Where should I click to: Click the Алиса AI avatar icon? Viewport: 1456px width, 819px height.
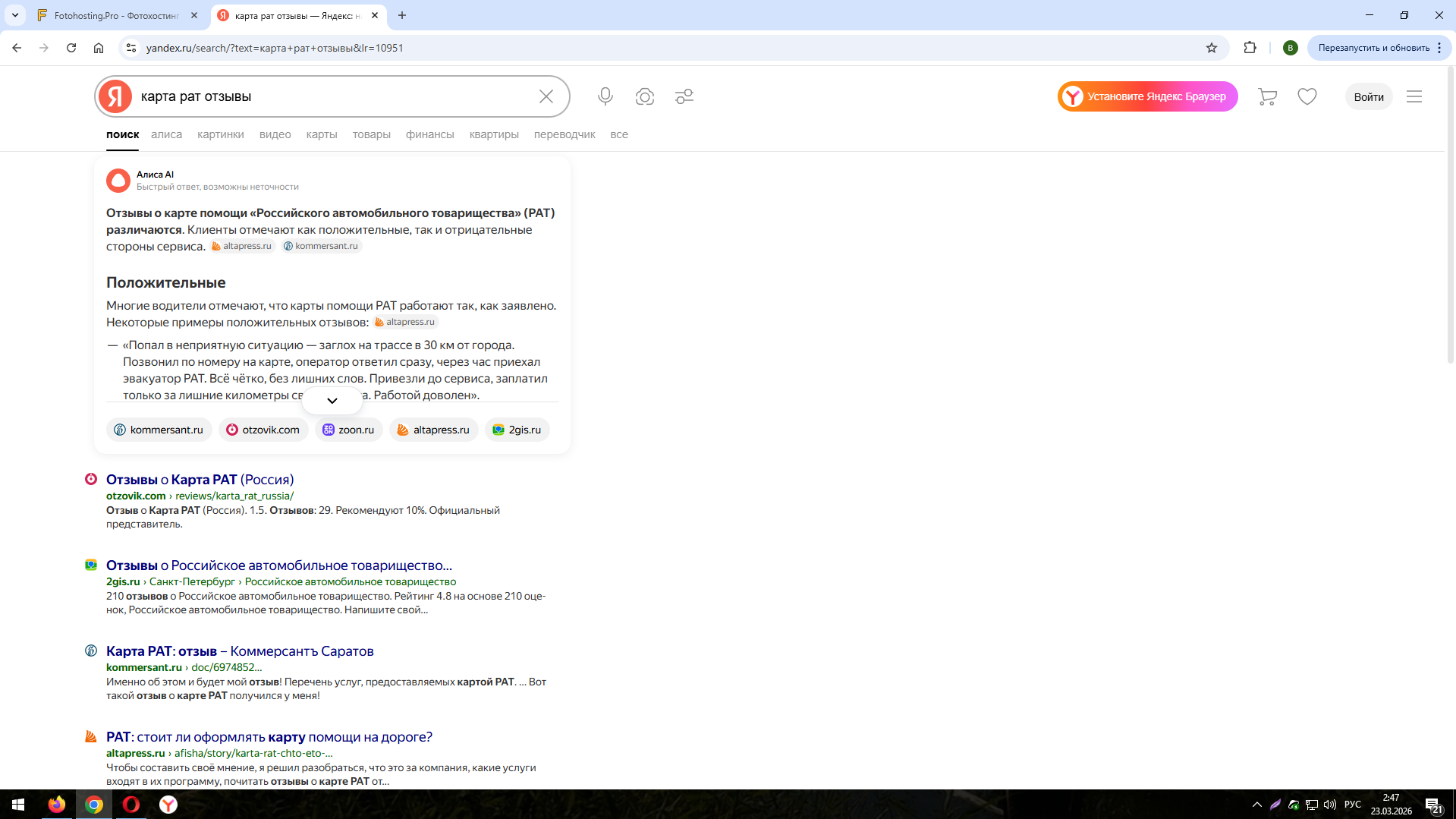(118, 181)
